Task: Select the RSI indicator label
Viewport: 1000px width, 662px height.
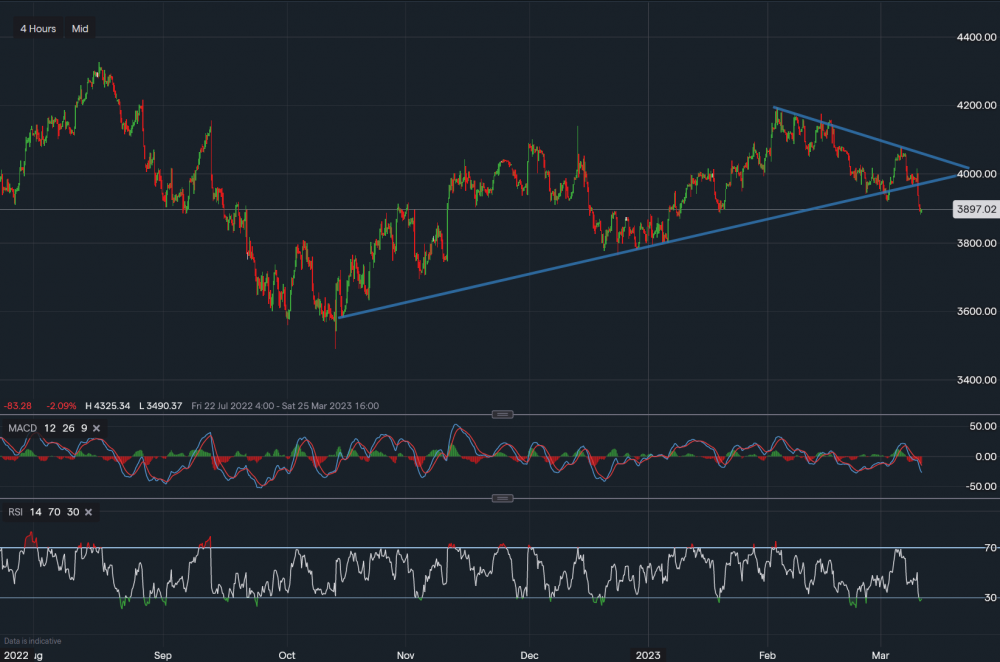Action: [14, 511]
